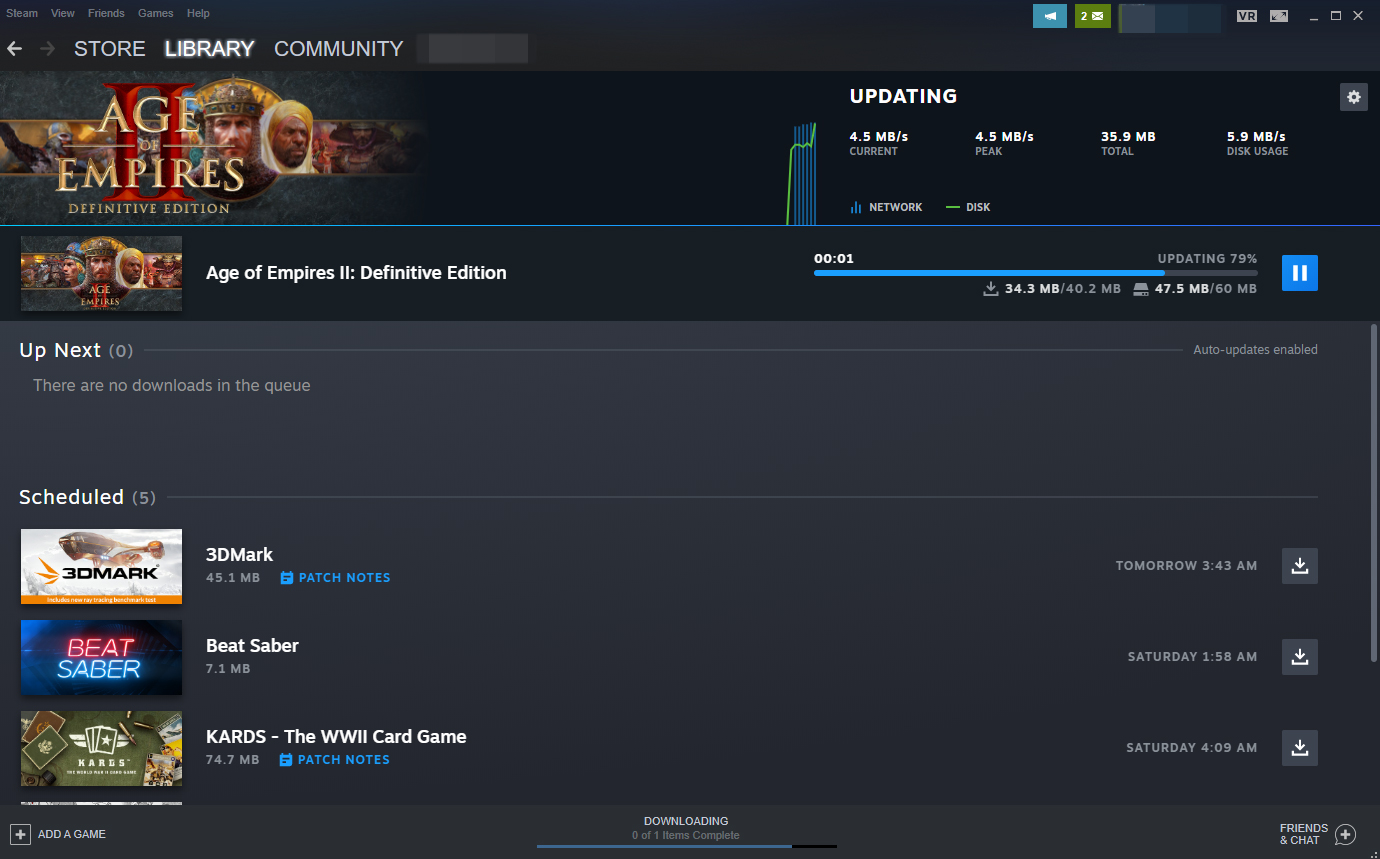The height and width of the screenshot is (859, 1380).
Task: Download KARDS update now
Action: pos(1299,748)
